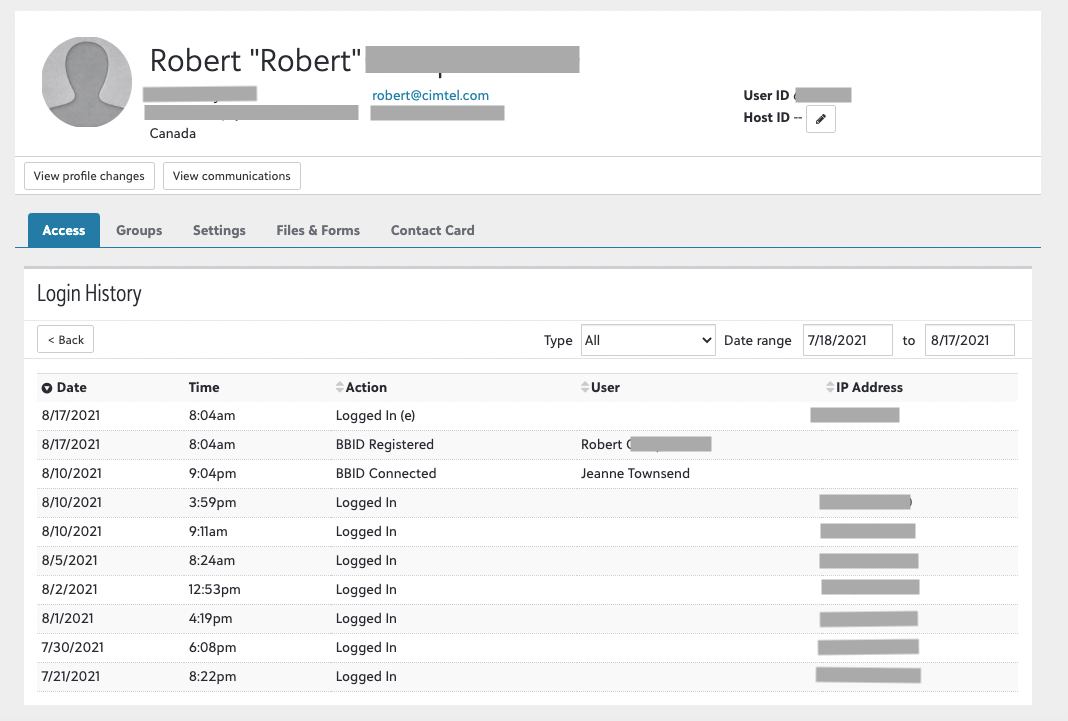Open the Type filter dropdown
The height and width of the screenshot is (721, 1068).
[x=648, y=340]
